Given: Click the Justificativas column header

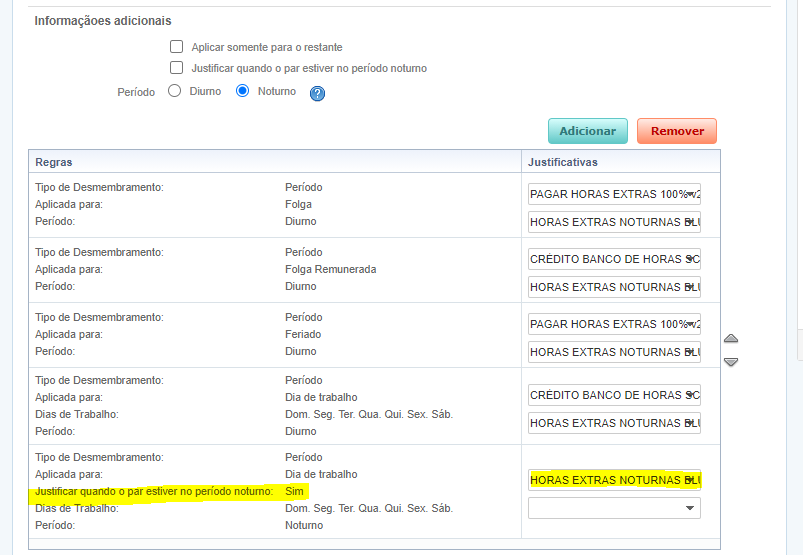Looking at the screenshot, I should (x=562, y=162).
